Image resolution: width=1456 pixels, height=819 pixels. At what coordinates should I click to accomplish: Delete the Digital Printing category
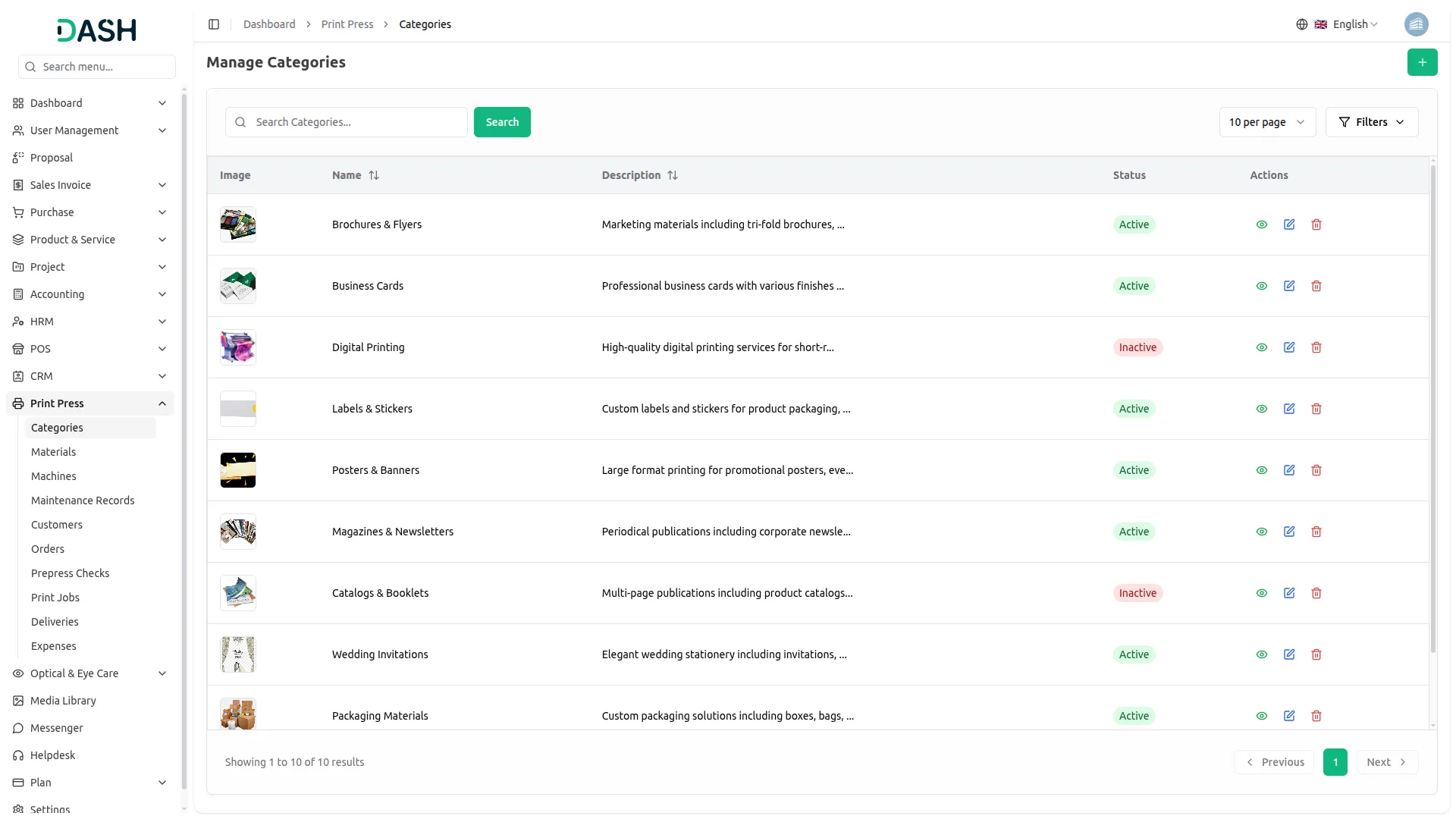1316,347
